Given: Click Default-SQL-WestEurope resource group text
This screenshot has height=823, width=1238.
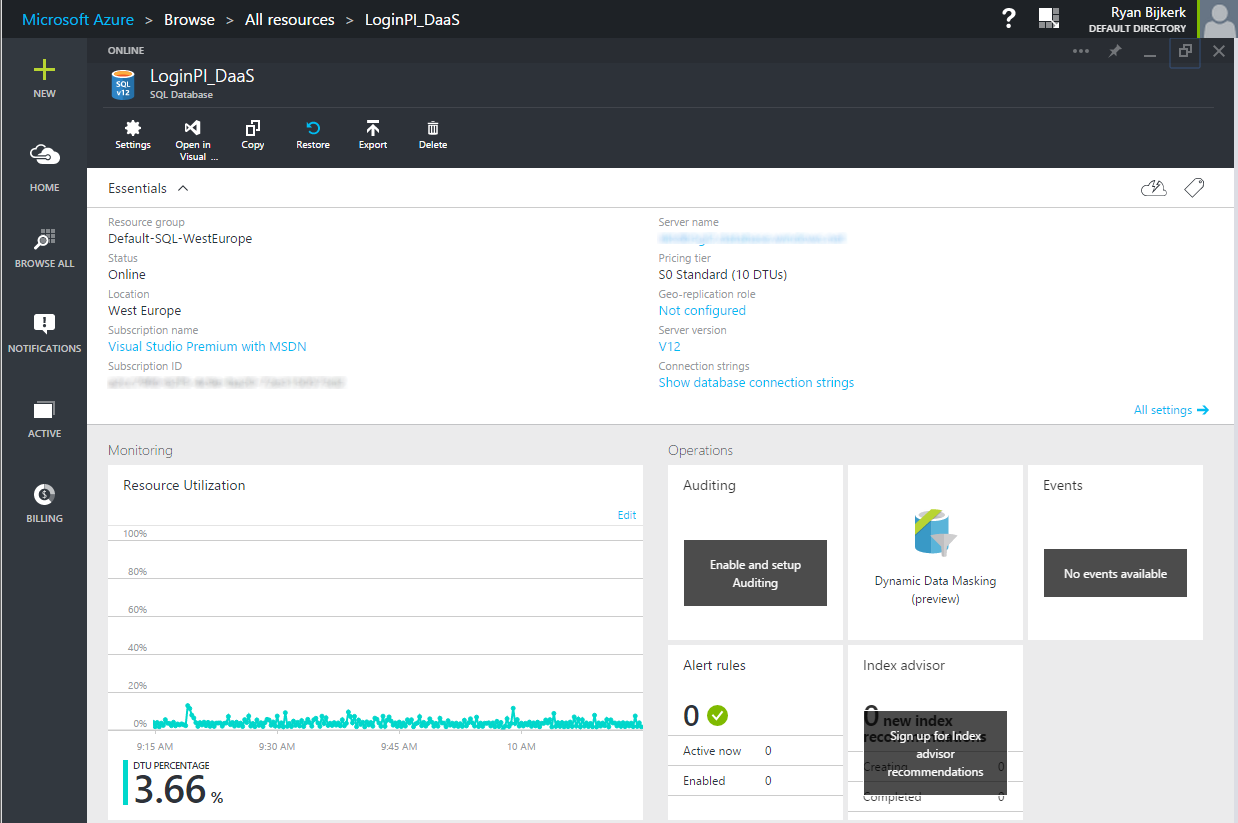Looking at the screenshot, I should click(x=180, y=239).
